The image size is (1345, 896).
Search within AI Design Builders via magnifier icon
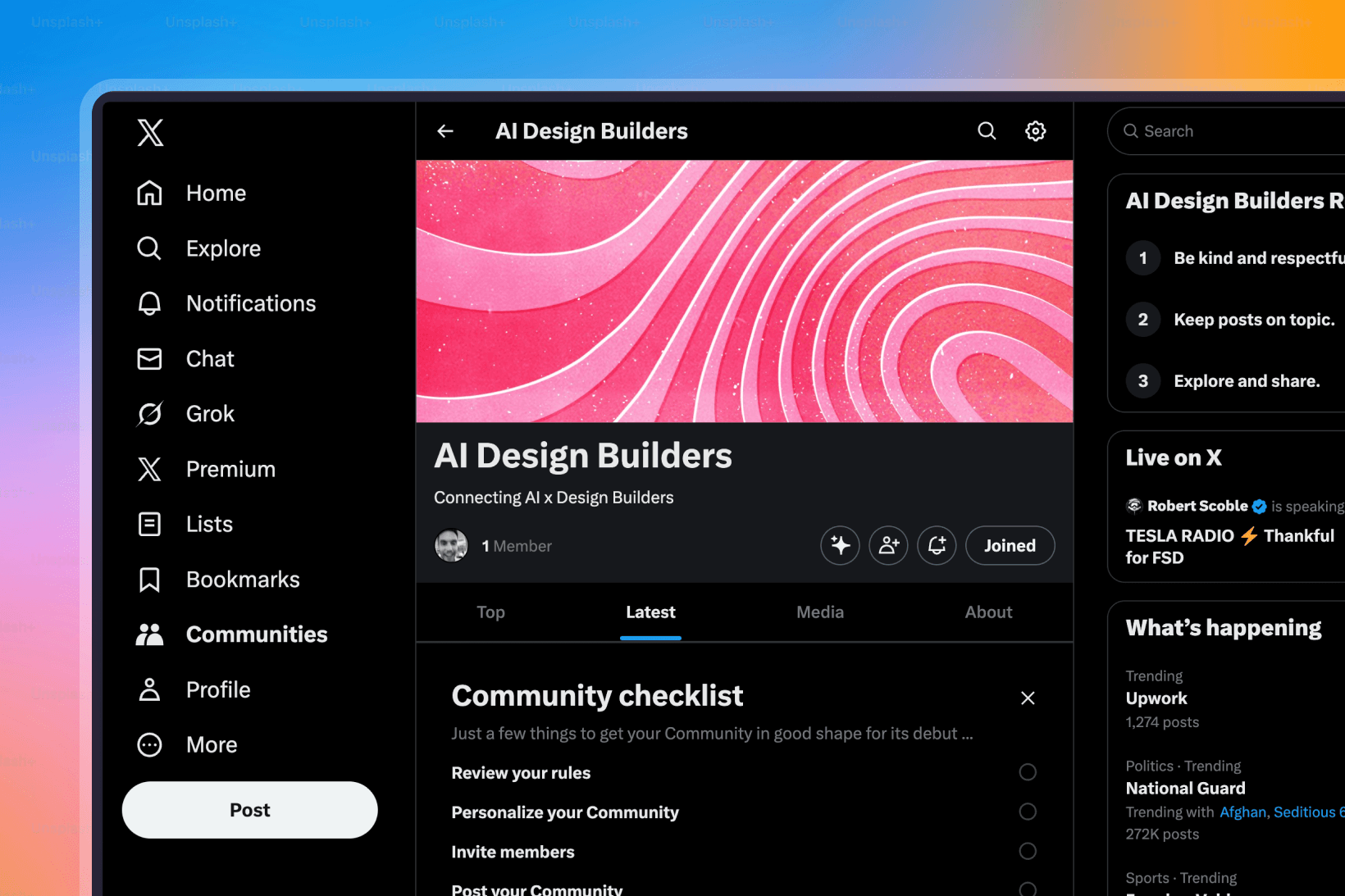tap(986, 130)
